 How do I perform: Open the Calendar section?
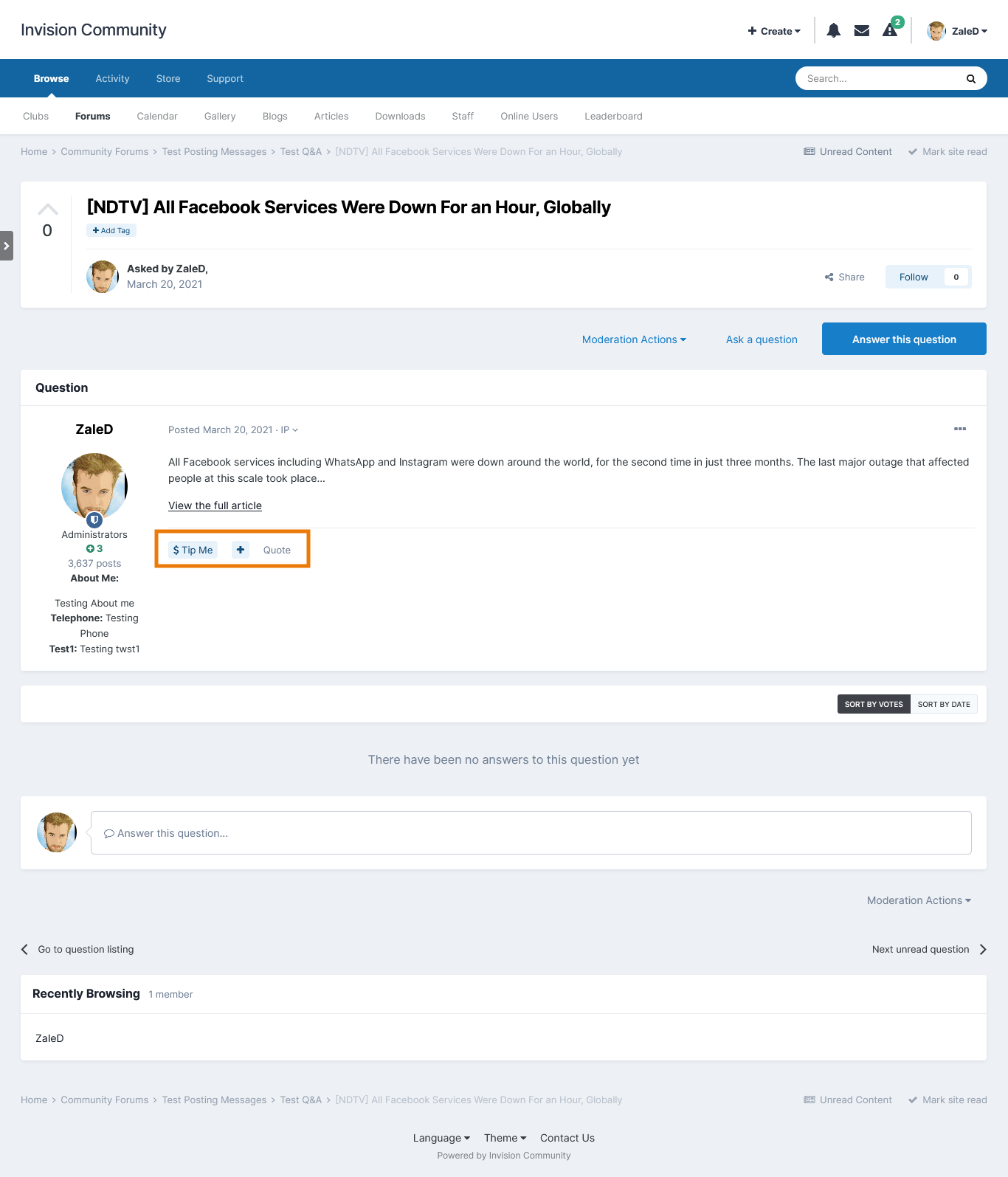tap(157, 116)
